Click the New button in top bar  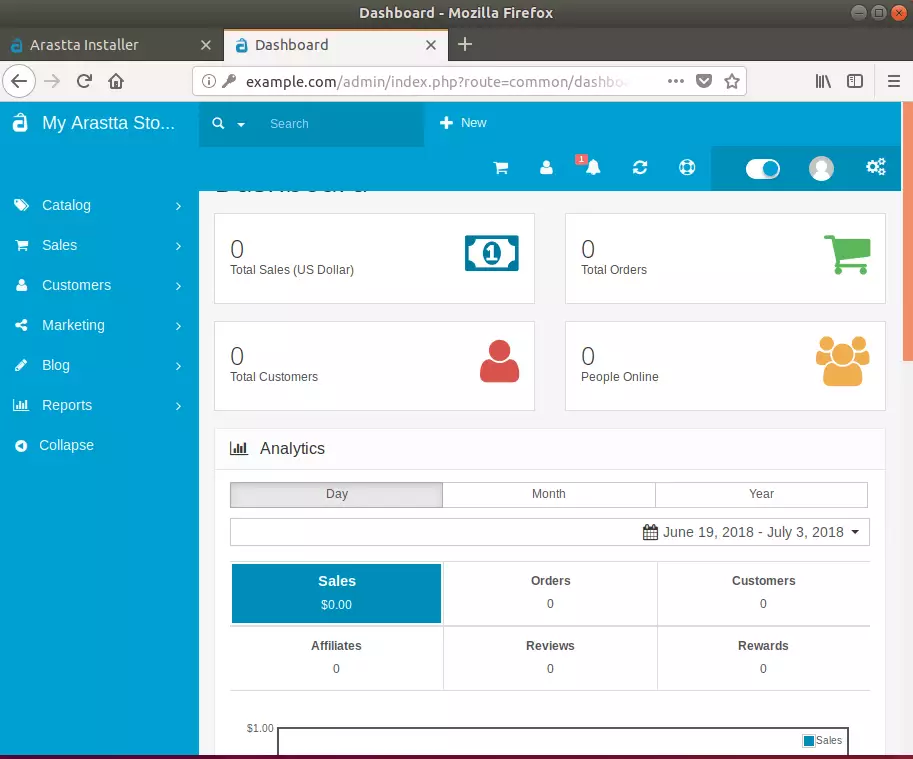[463, 123]
